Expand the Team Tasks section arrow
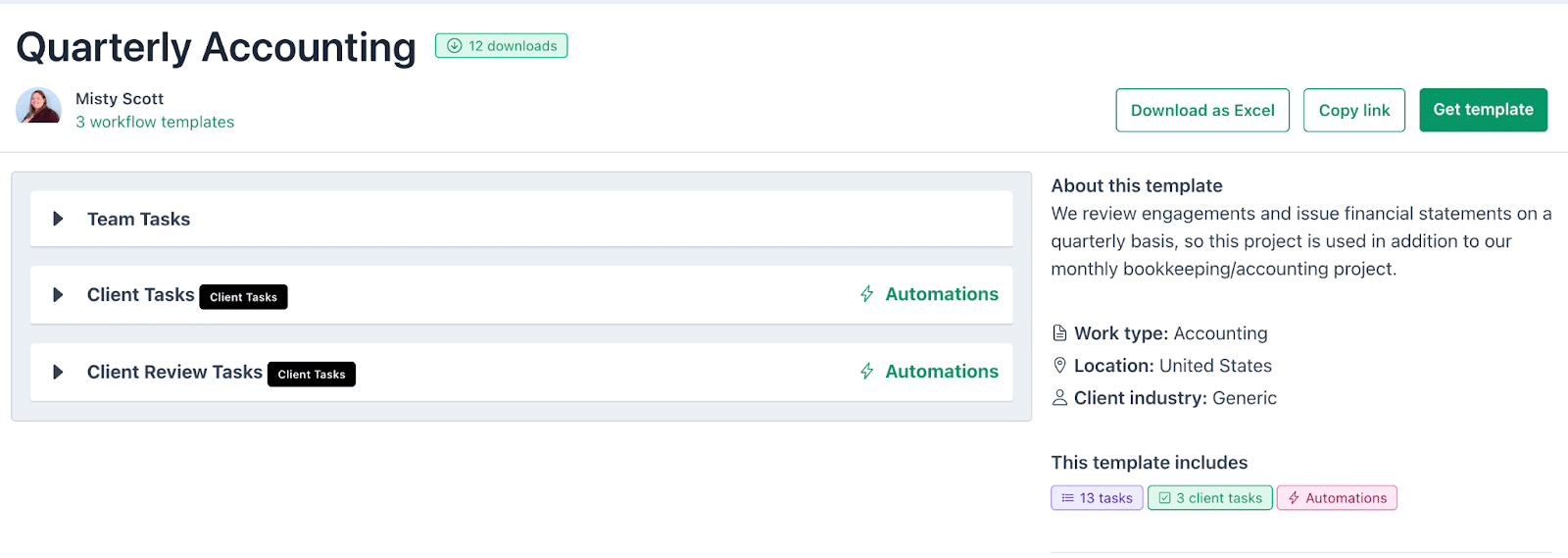The width and height of the screenshot is (1568, 558). (58, 219)
